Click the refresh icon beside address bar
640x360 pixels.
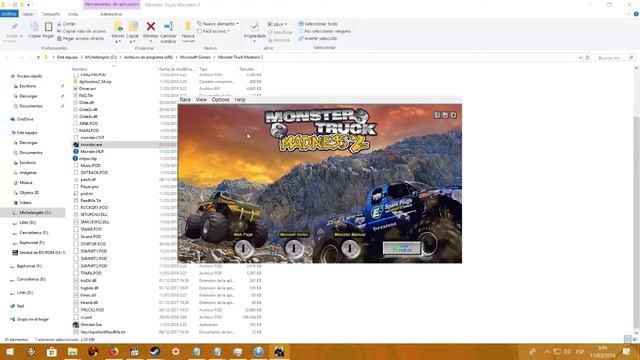[x=588, y=58]
